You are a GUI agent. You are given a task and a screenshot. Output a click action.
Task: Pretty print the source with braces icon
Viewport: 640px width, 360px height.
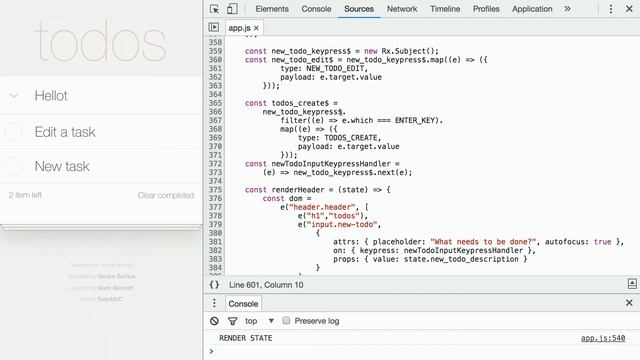pos(214,284)
